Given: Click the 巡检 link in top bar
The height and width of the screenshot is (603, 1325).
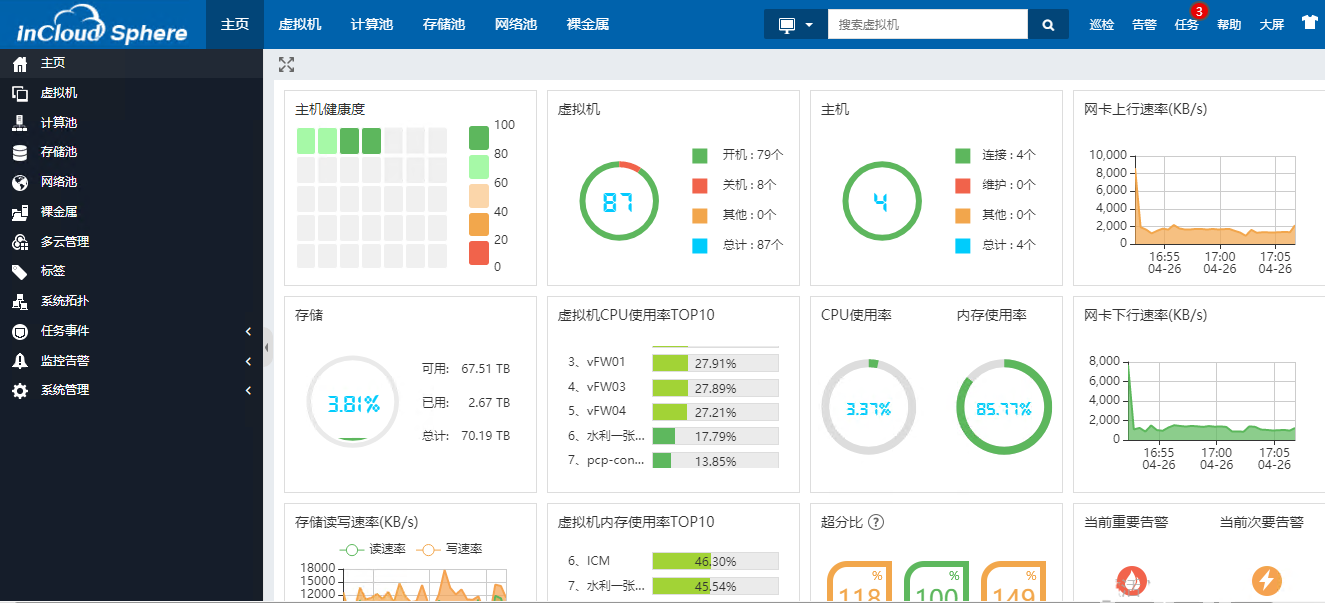Looking at the screenshot, I should coord(1101,25).
